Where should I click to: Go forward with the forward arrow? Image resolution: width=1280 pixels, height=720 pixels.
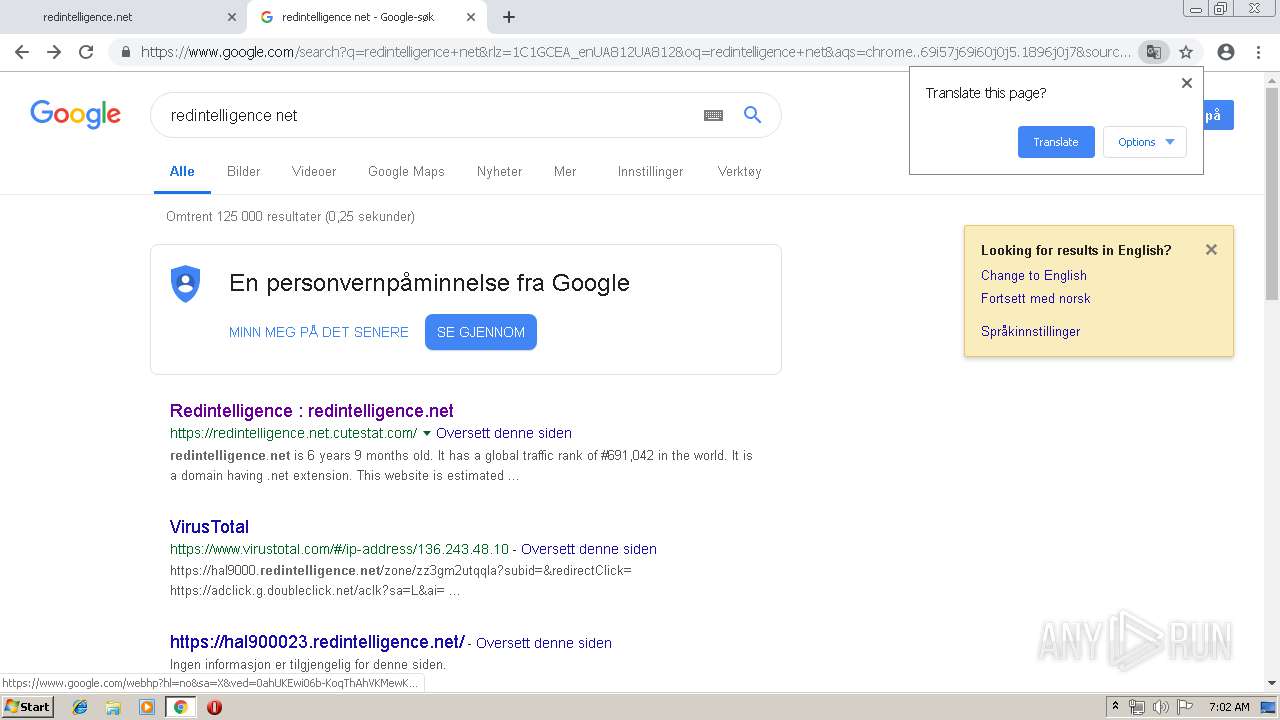tap(54, 52)
